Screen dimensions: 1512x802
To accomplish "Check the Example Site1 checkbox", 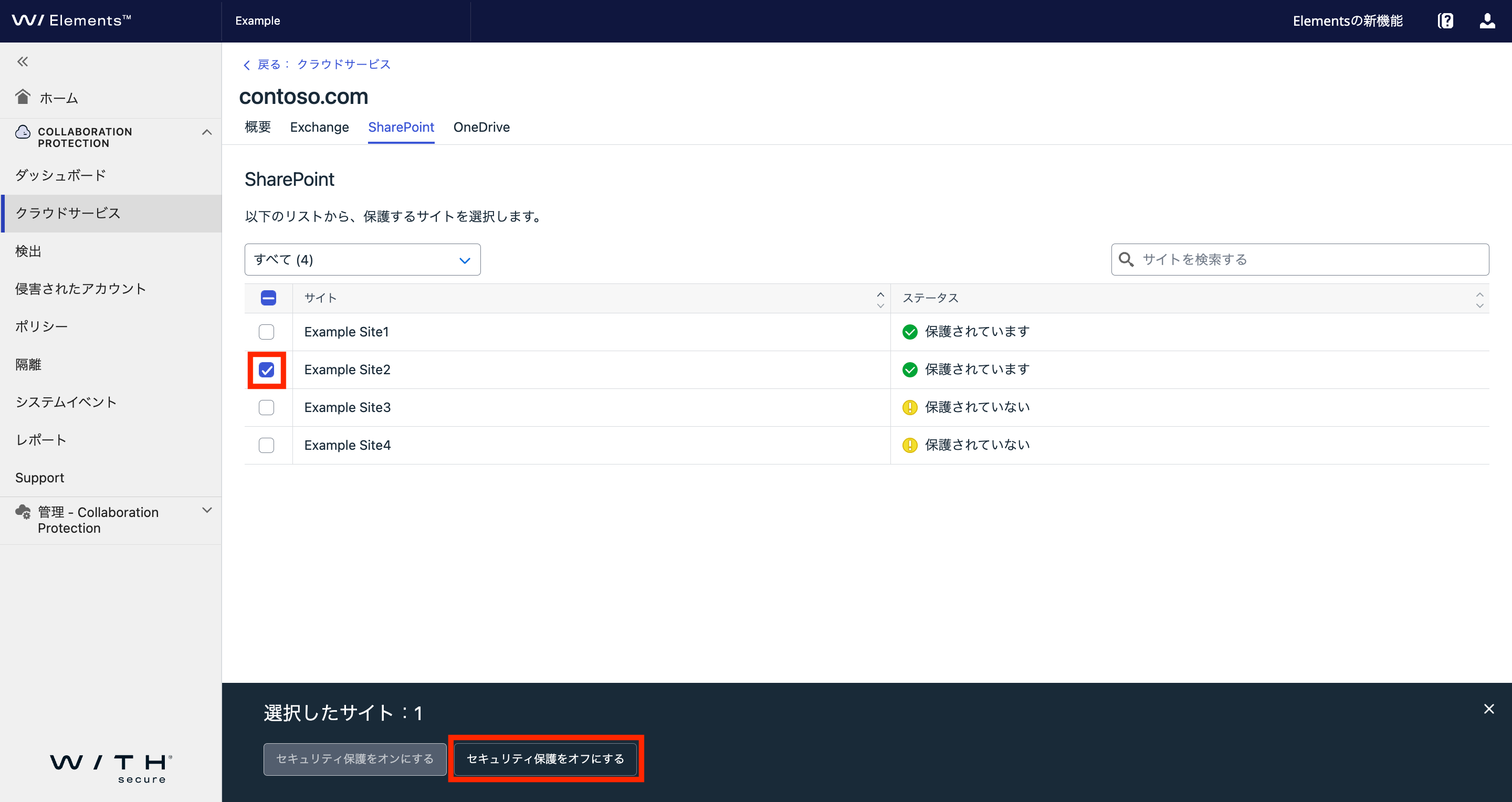I will pos(267,332).
